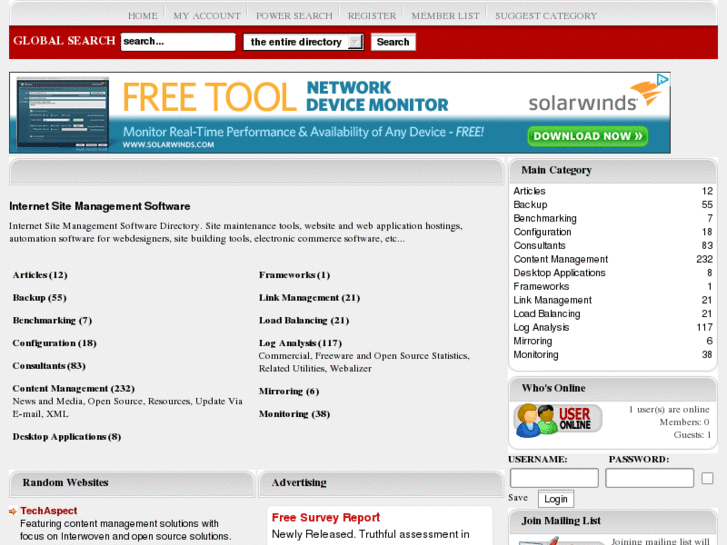The height and width of the screenshot is (545, 727).
Task: Focus the global search text field
Action: (x=178, y=42)
